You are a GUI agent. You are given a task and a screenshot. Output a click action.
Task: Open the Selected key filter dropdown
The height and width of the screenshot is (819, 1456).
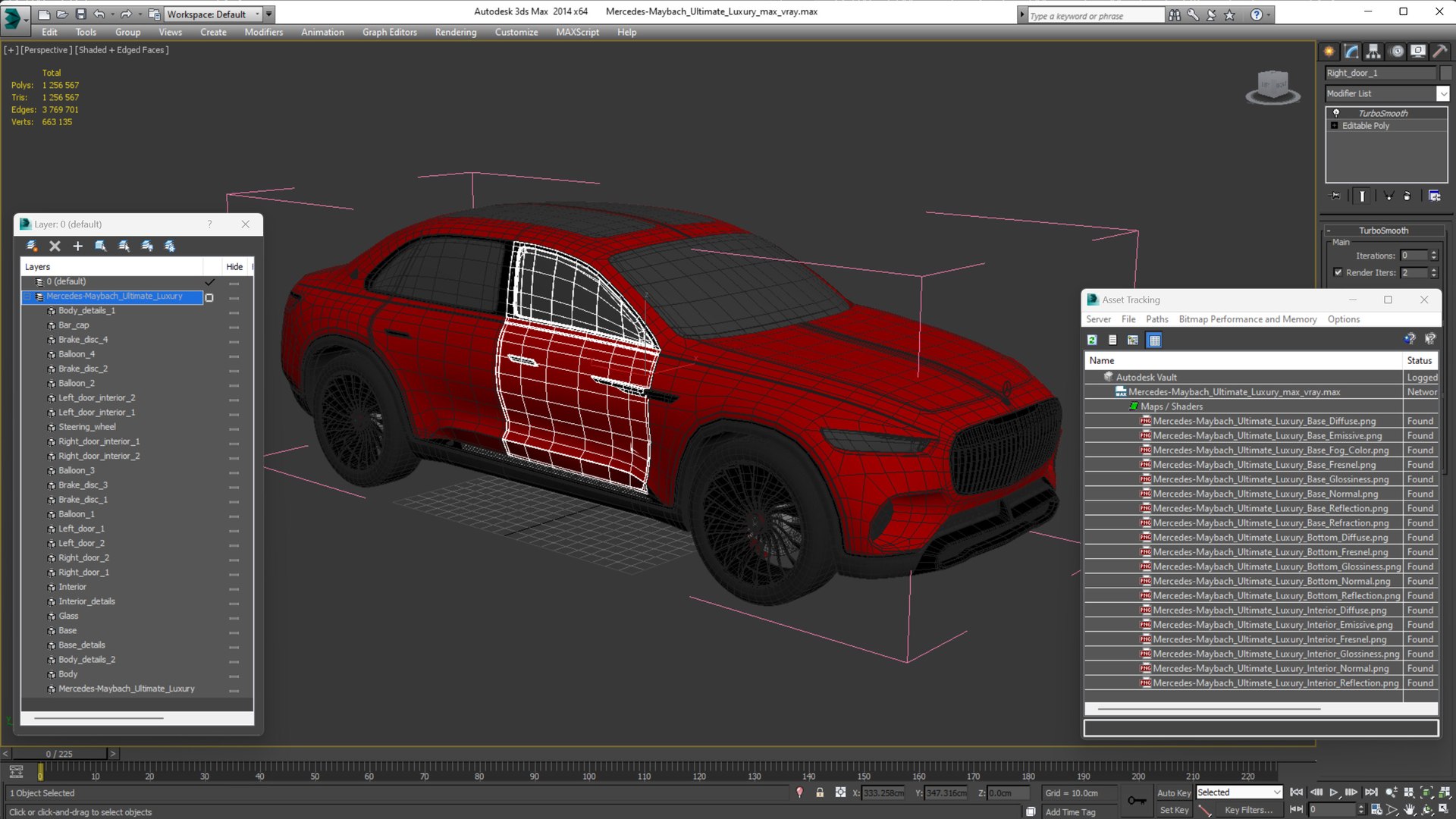tap(1239, 792)
